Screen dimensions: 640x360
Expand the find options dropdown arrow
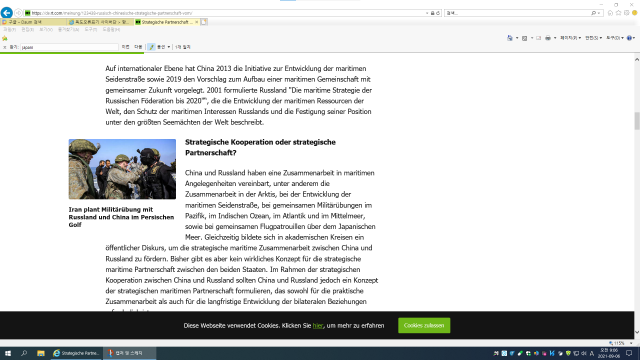pyautogui.click(x=169, y=47)
